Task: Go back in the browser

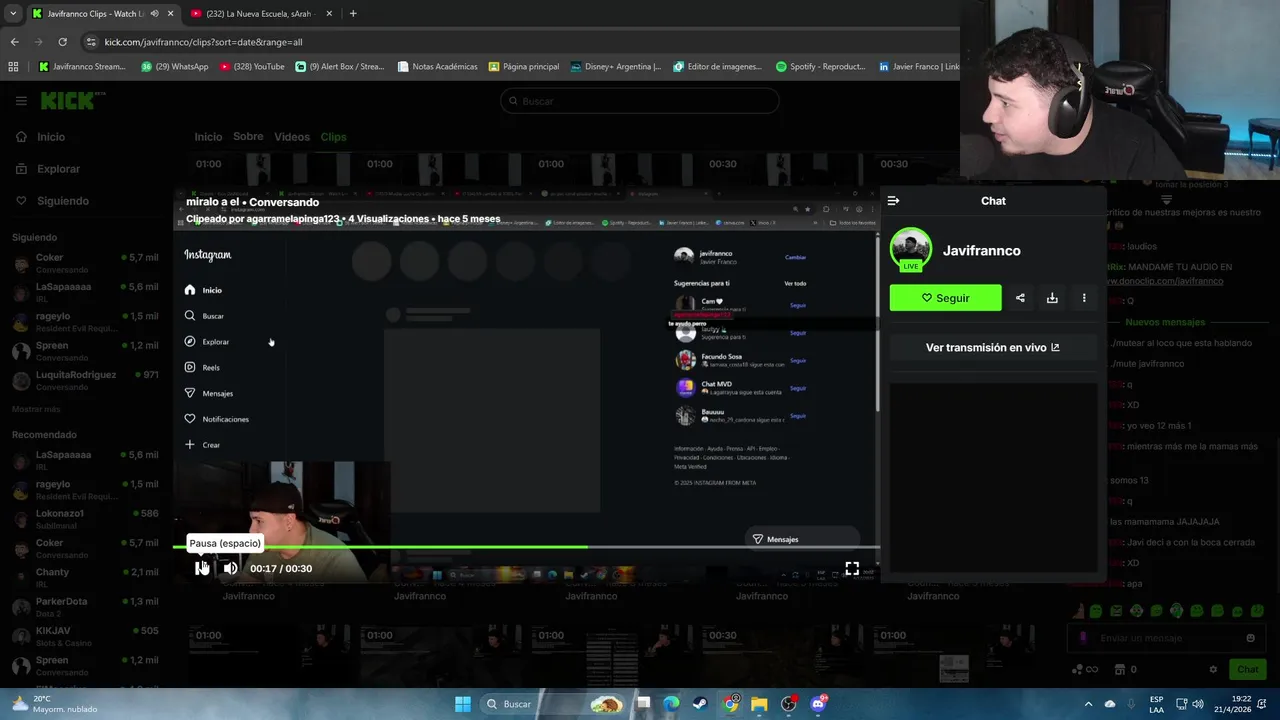Action: pyautogui.click(x=14, y=42)
